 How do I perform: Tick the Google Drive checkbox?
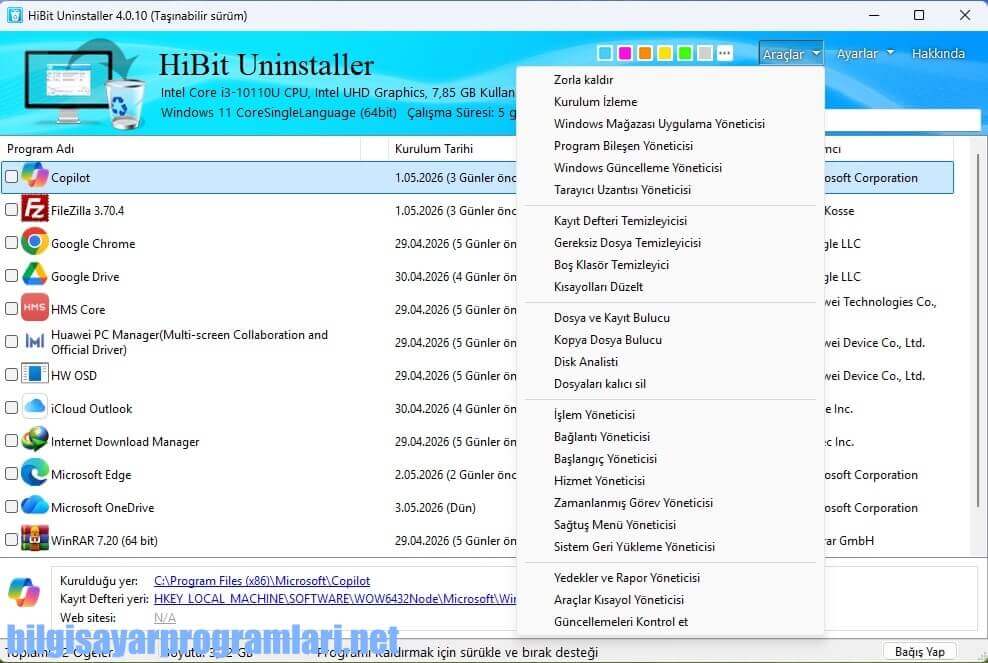[11, 276]
